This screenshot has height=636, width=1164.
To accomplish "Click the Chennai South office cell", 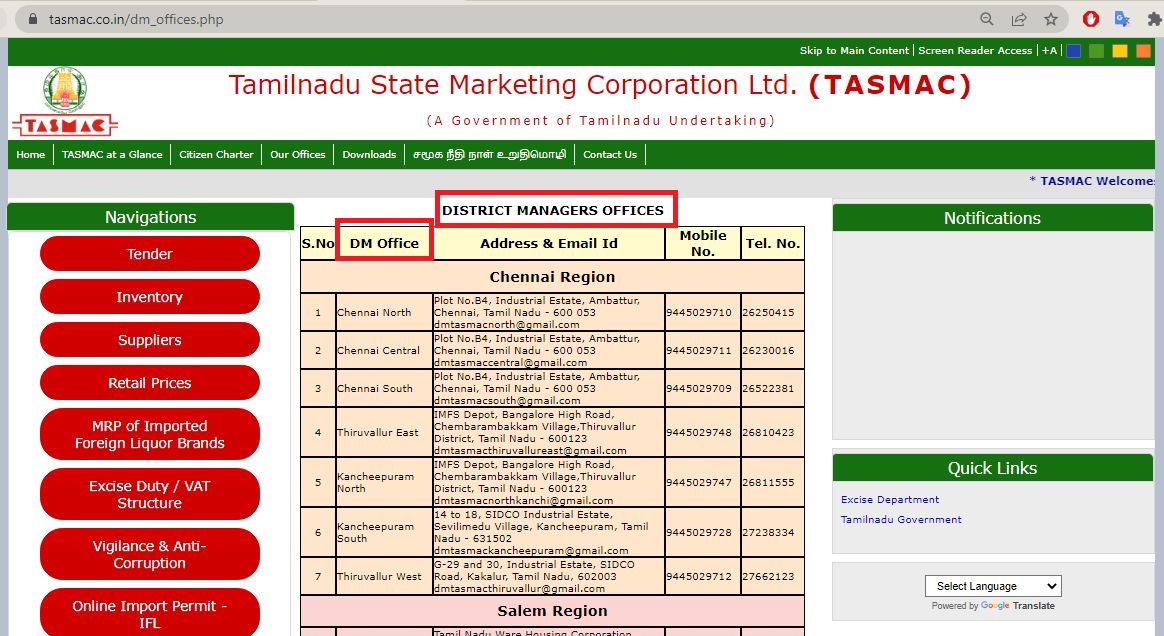I will click(x=384, y=388).
